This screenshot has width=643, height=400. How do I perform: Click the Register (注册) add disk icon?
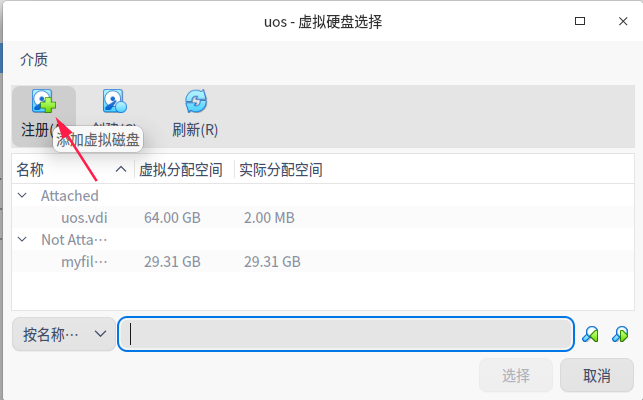(42, 102)
